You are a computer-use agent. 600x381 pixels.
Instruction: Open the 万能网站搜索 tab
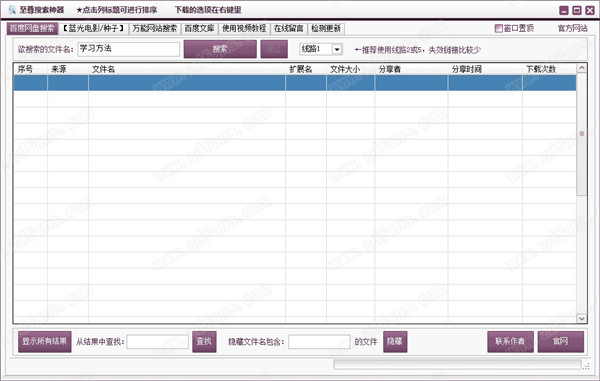pos(155,28)
